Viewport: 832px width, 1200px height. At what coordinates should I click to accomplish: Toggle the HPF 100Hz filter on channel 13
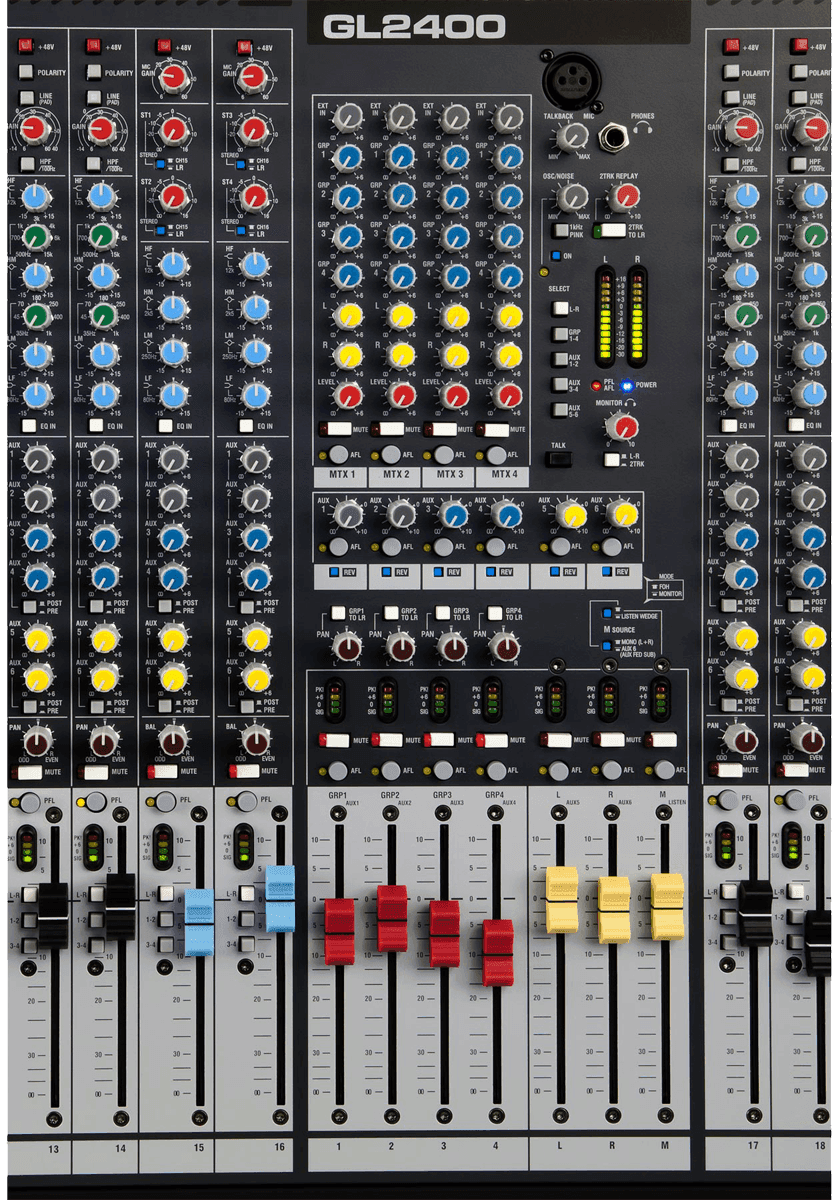[x=25, y=163]
